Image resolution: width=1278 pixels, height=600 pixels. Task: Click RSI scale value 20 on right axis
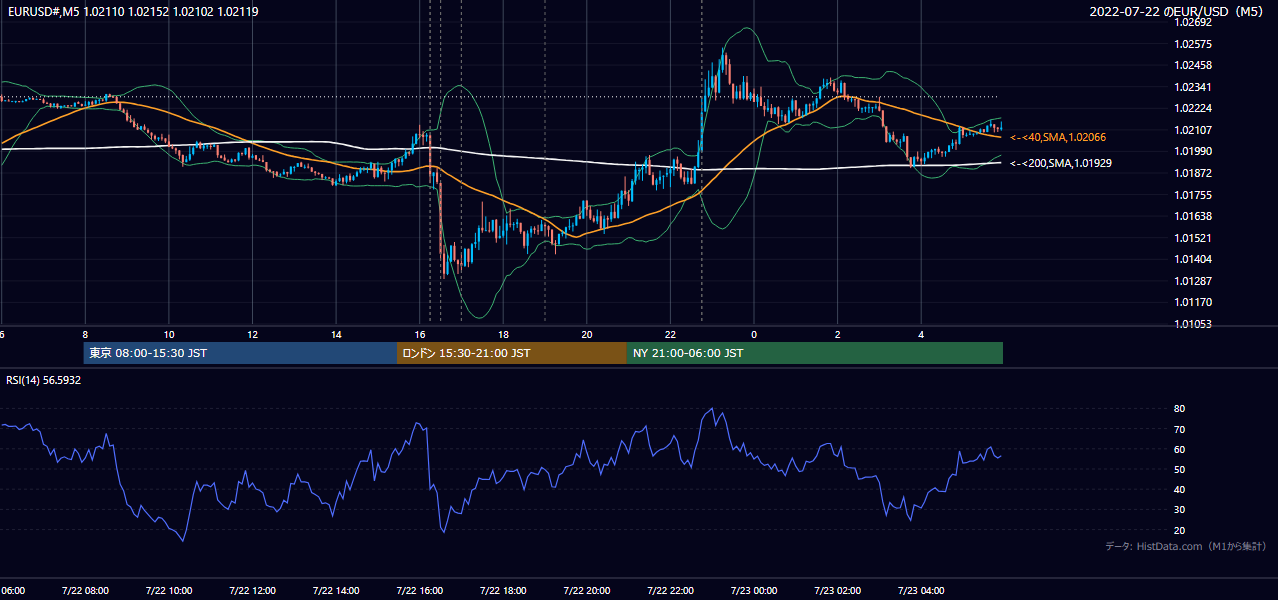click(x=1180, y=530)
